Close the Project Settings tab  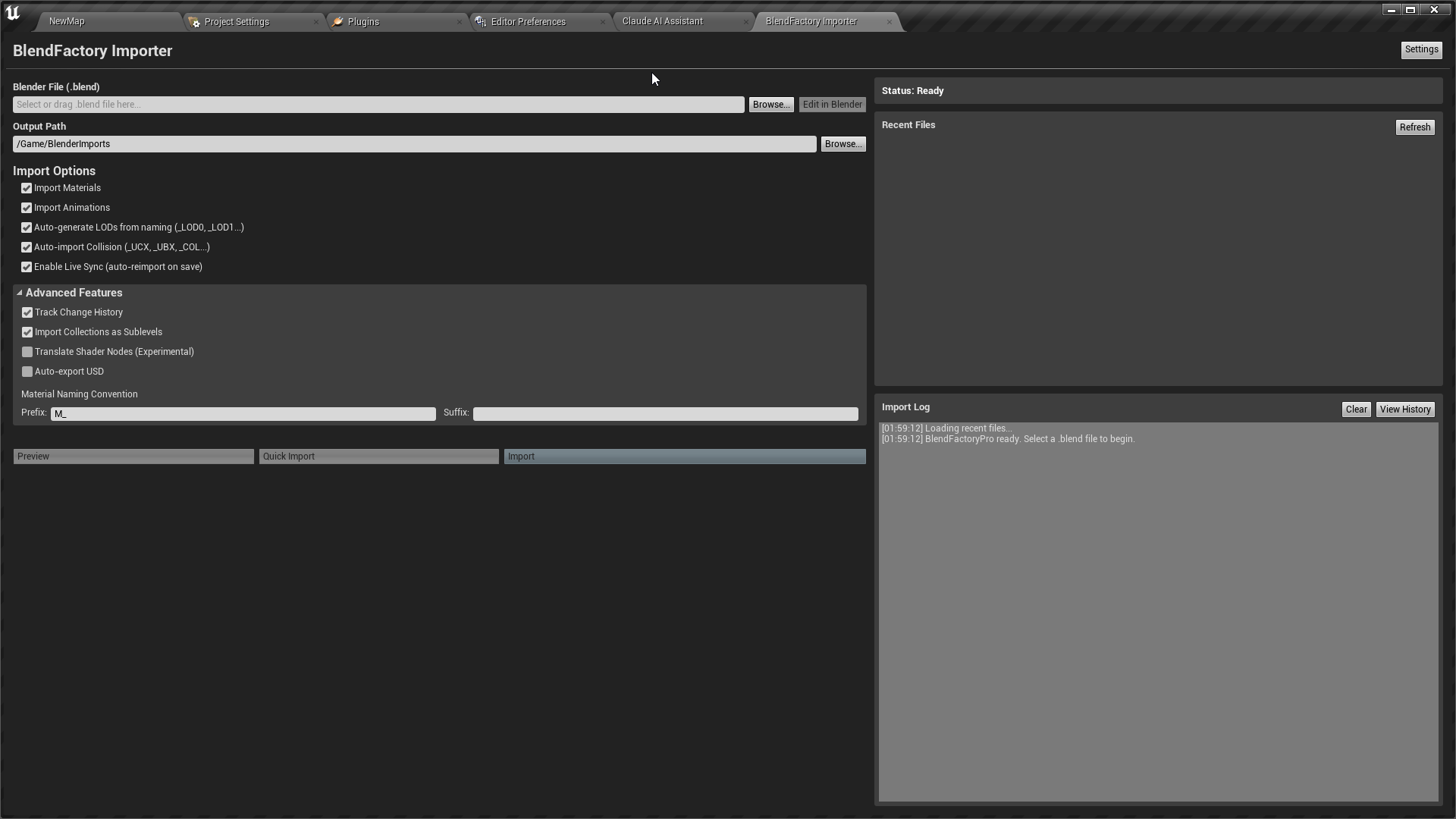[316, 22]
